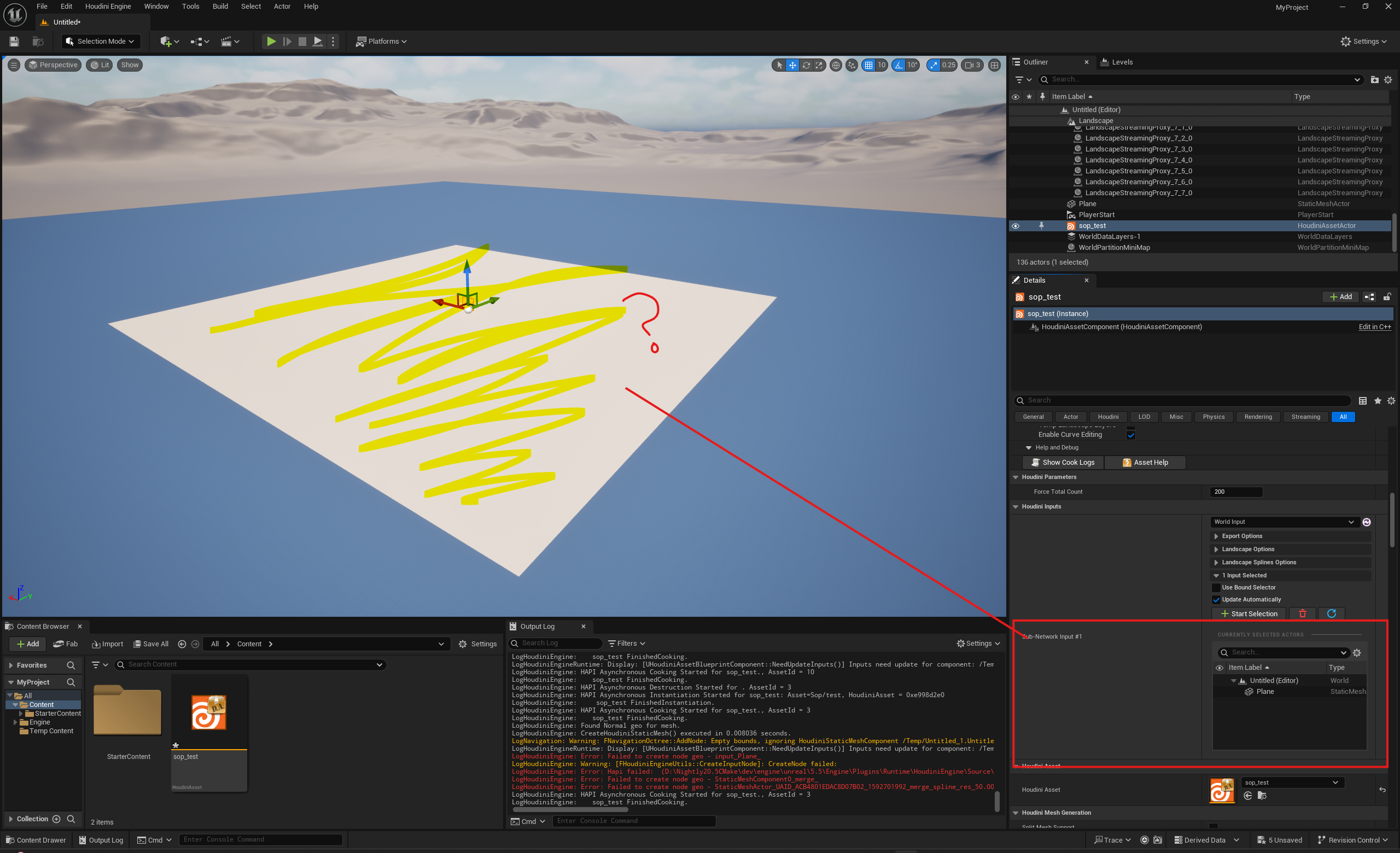1400x853 pixels.
Task: Click the Show Cook Logs button
Action: [1063, 462]
